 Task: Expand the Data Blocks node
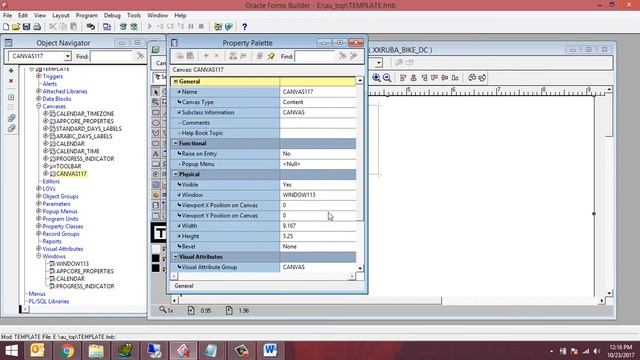38,98
